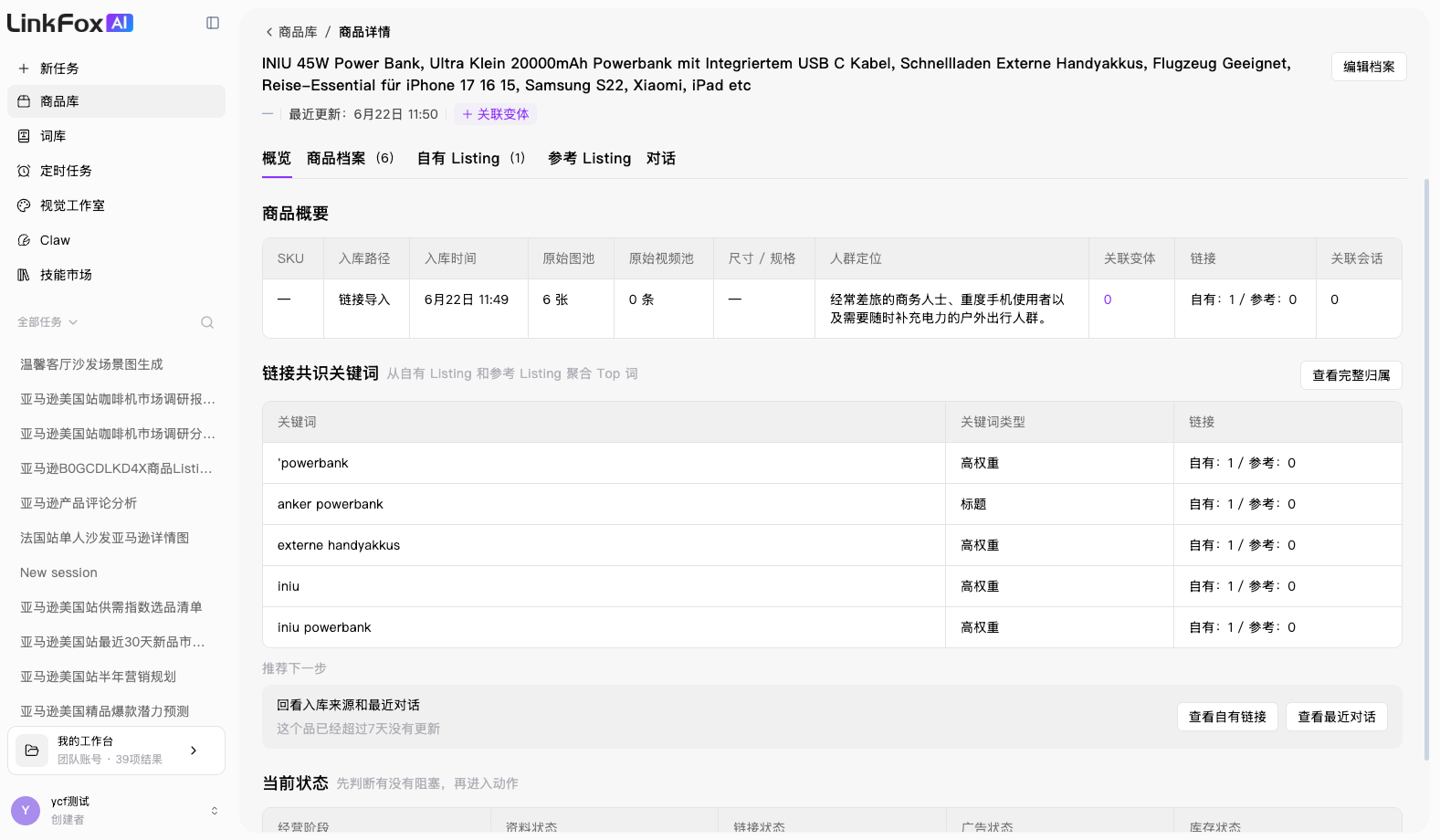Viewport: 1440px width, 840px height.
Task: Click the 编辑档案 button
Action: tap(1369, 67)
